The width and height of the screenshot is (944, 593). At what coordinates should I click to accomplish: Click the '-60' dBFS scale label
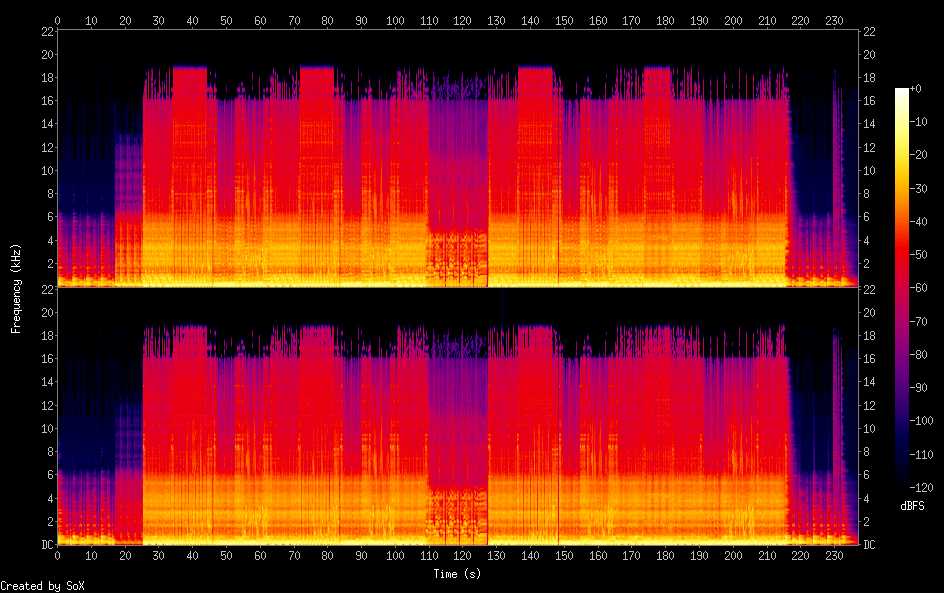(x=919, y=288)
